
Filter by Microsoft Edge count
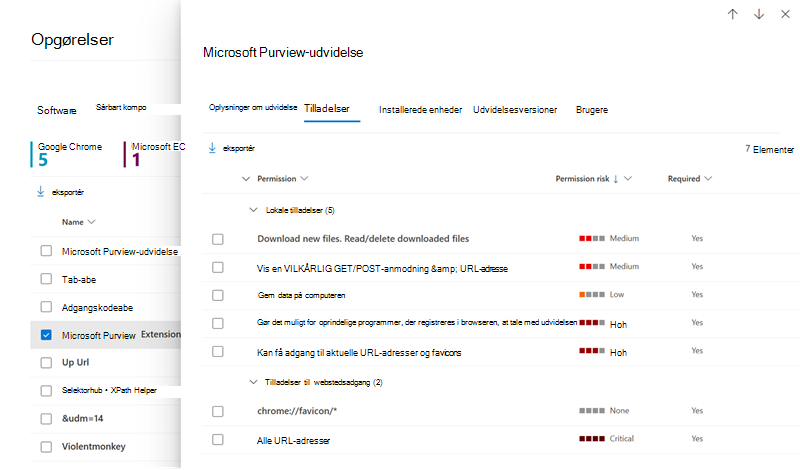click(x=155, y=154)
